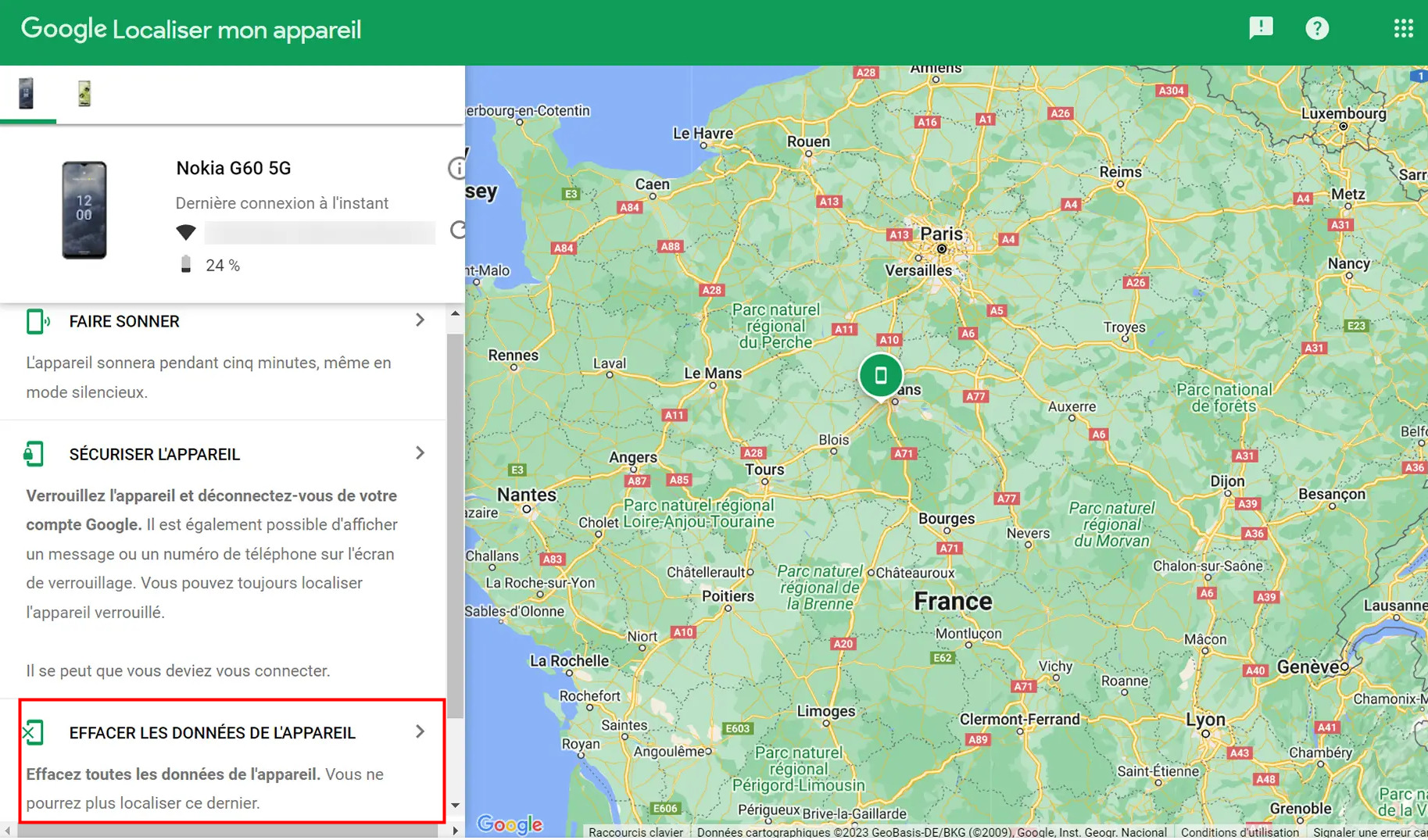Click Google Localiser mon appareil title
1428x840 pixels.
click(x=191, y=29)
